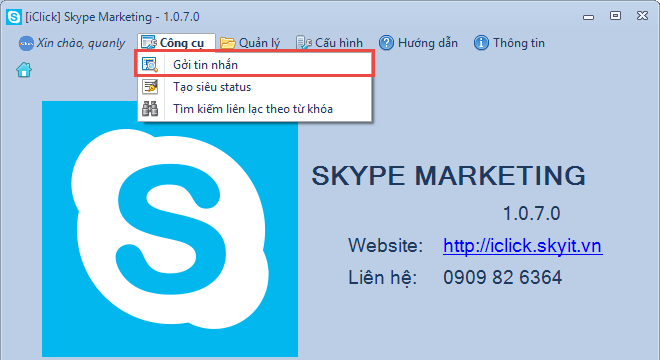Viewport: 660px width, 360px height.
Task: Click the binoculars search icon in the menu
Action: (x=150, y=109)
